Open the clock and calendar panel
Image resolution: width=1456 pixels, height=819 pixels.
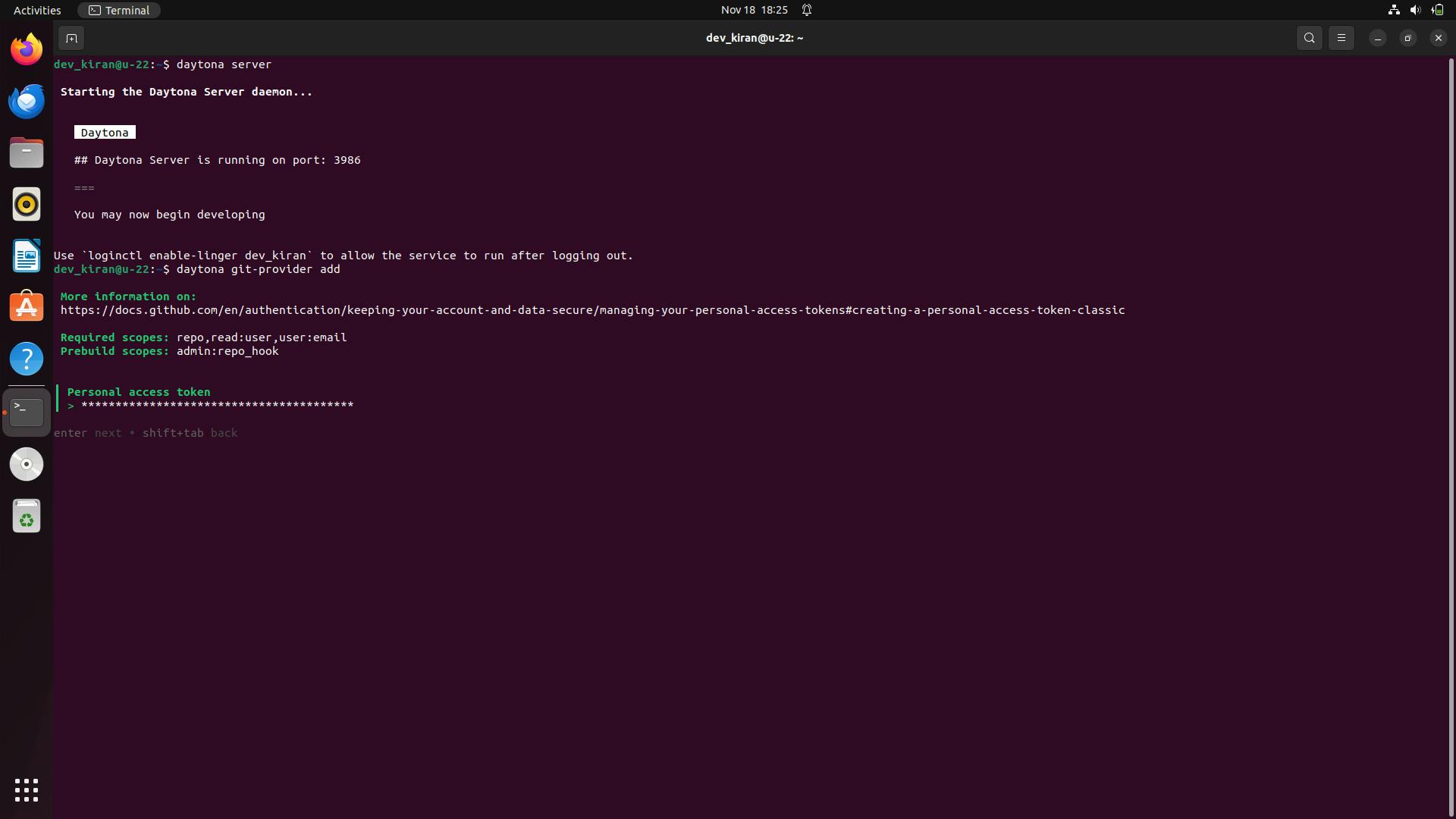click(754, 10)
